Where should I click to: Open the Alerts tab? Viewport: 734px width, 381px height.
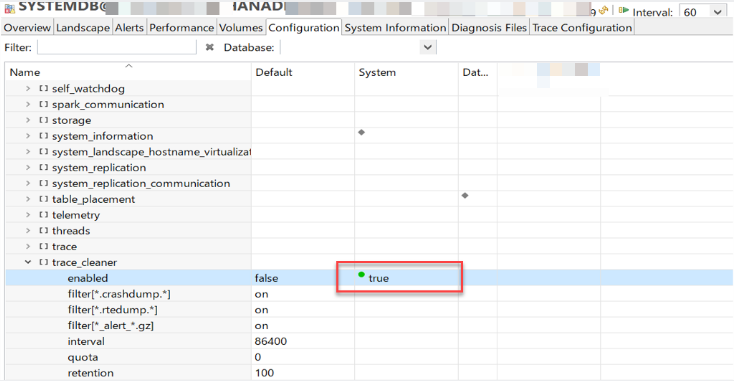[x=129, y=28]
